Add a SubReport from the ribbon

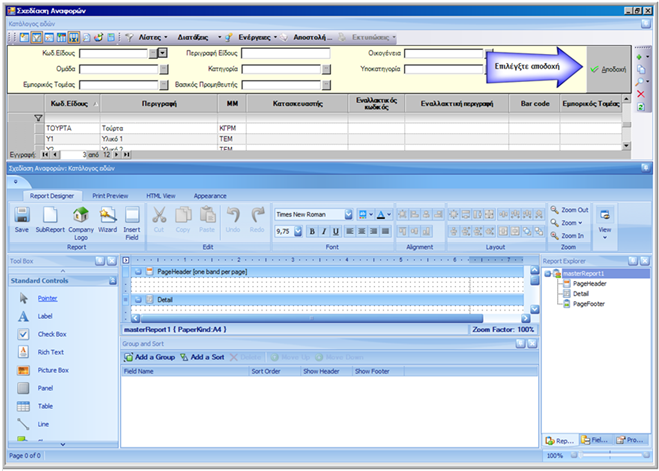point(50,220)
